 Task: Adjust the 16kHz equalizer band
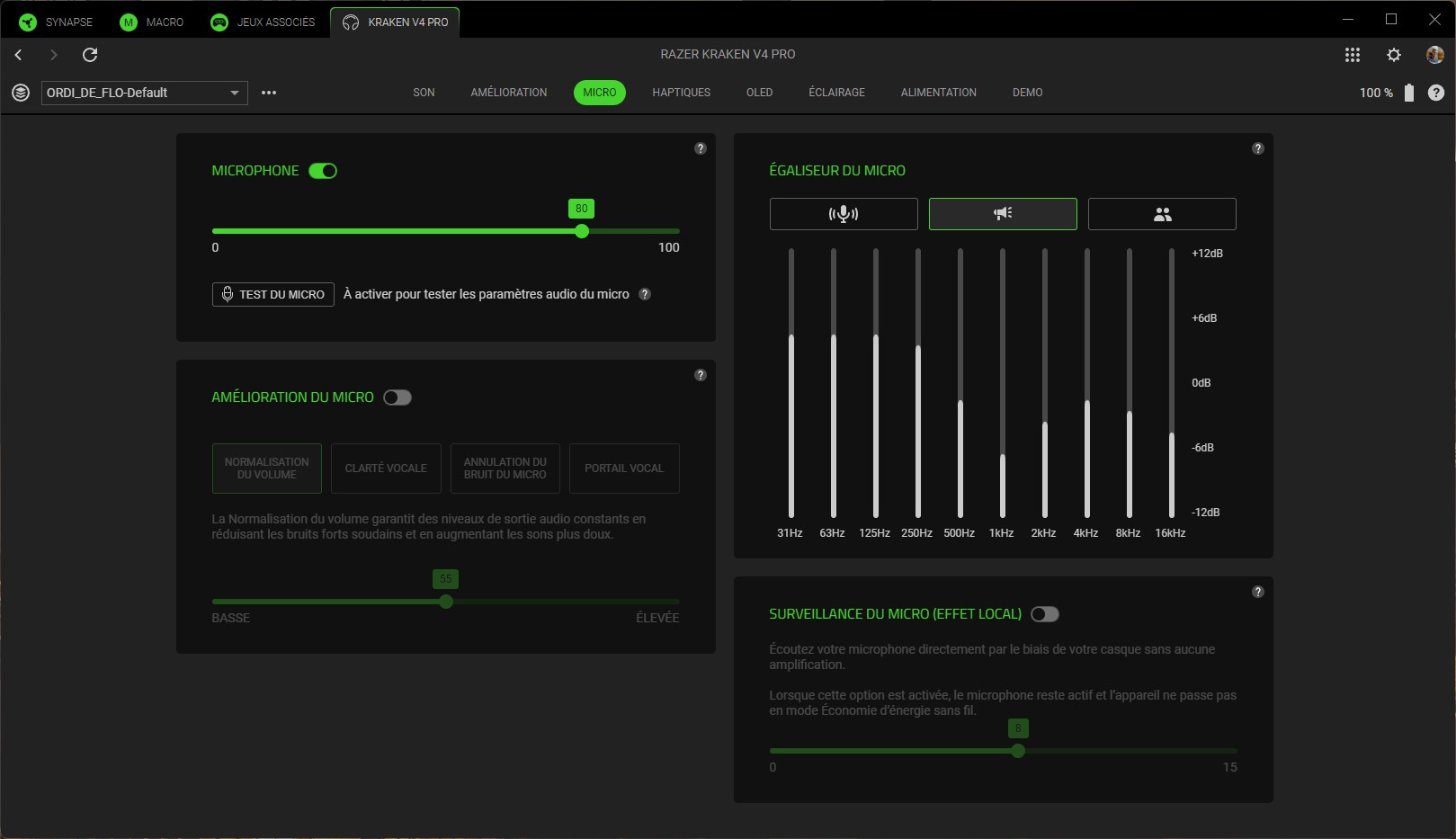pyautogui.click(x=1172, y=383)
